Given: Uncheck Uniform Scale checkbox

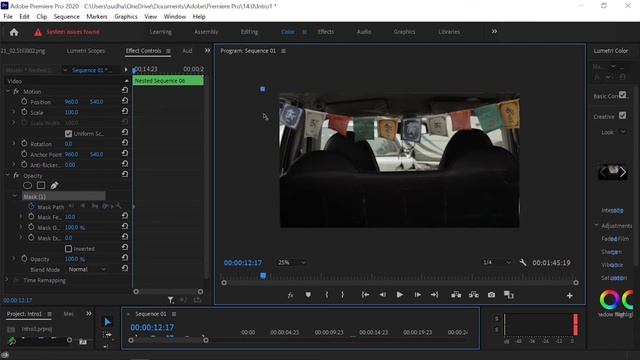Looking at the screenshot, I should pos(68,133).
